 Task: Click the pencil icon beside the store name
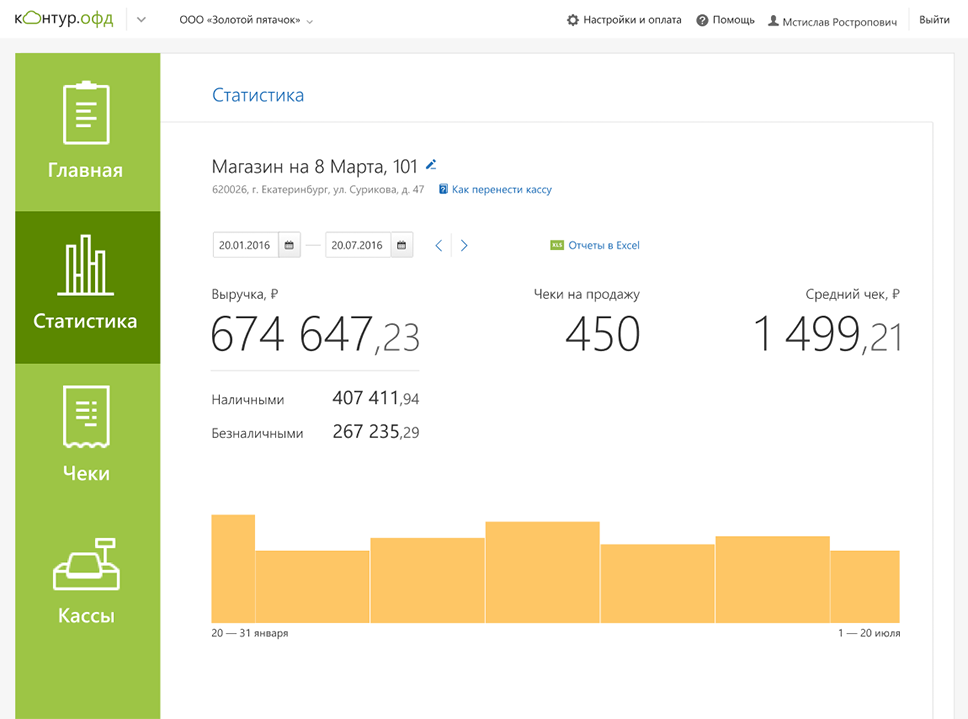(x=431, y=165)
